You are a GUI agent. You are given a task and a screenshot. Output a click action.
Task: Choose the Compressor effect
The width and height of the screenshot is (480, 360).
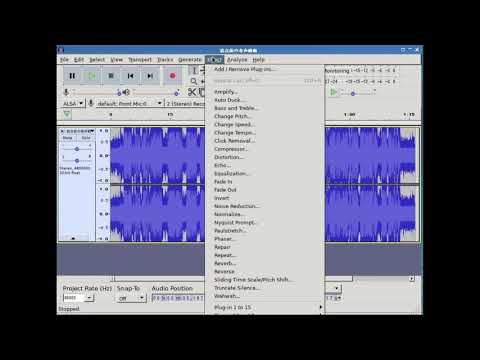[x=265, y=149]
